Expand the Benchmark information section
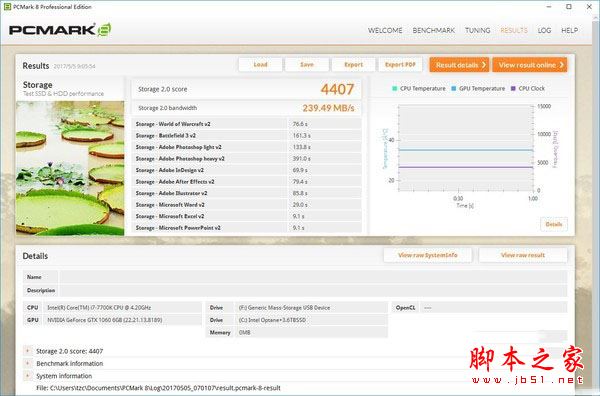The image size is (600, 396). point(28,363)
